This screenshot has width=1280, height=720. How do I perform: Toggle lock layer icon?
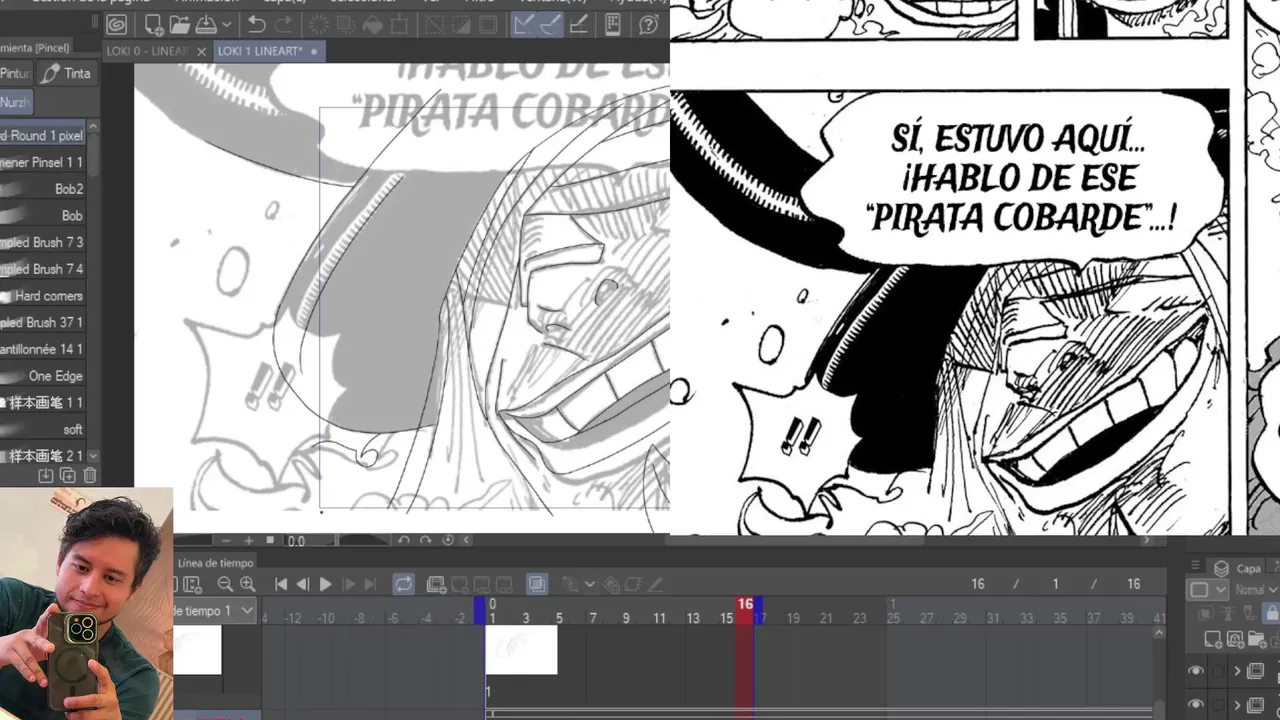(x=1273, y=613)
